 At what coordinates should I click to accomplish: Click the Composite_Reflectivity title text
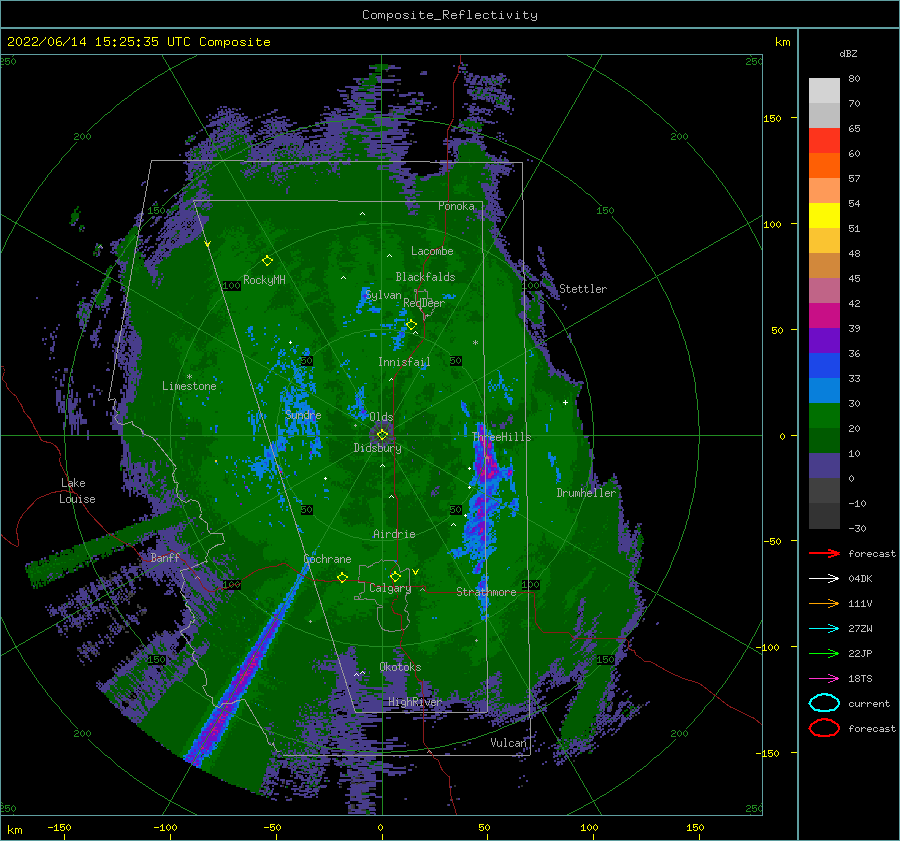point(449,15)
